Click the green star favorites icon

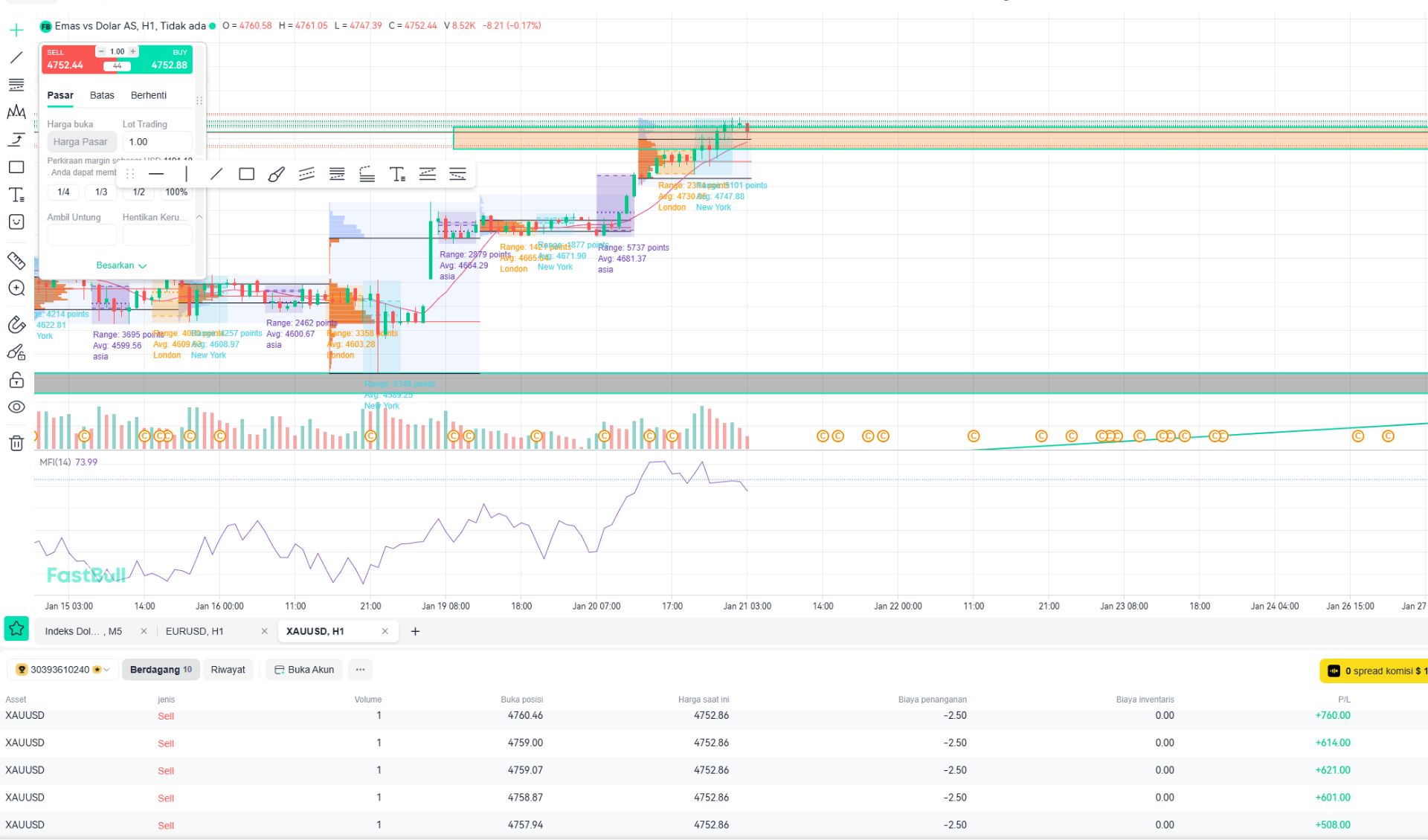(16, 629)
